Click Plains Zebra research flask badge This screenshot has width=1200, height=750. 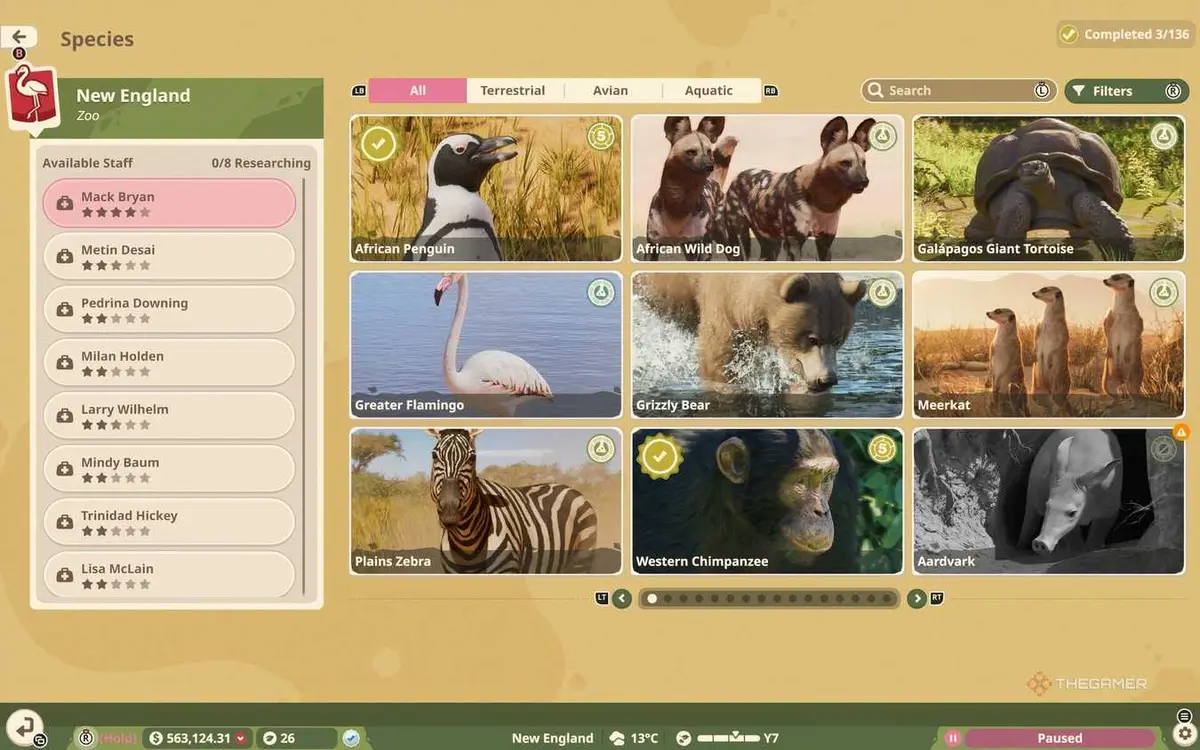600,448
